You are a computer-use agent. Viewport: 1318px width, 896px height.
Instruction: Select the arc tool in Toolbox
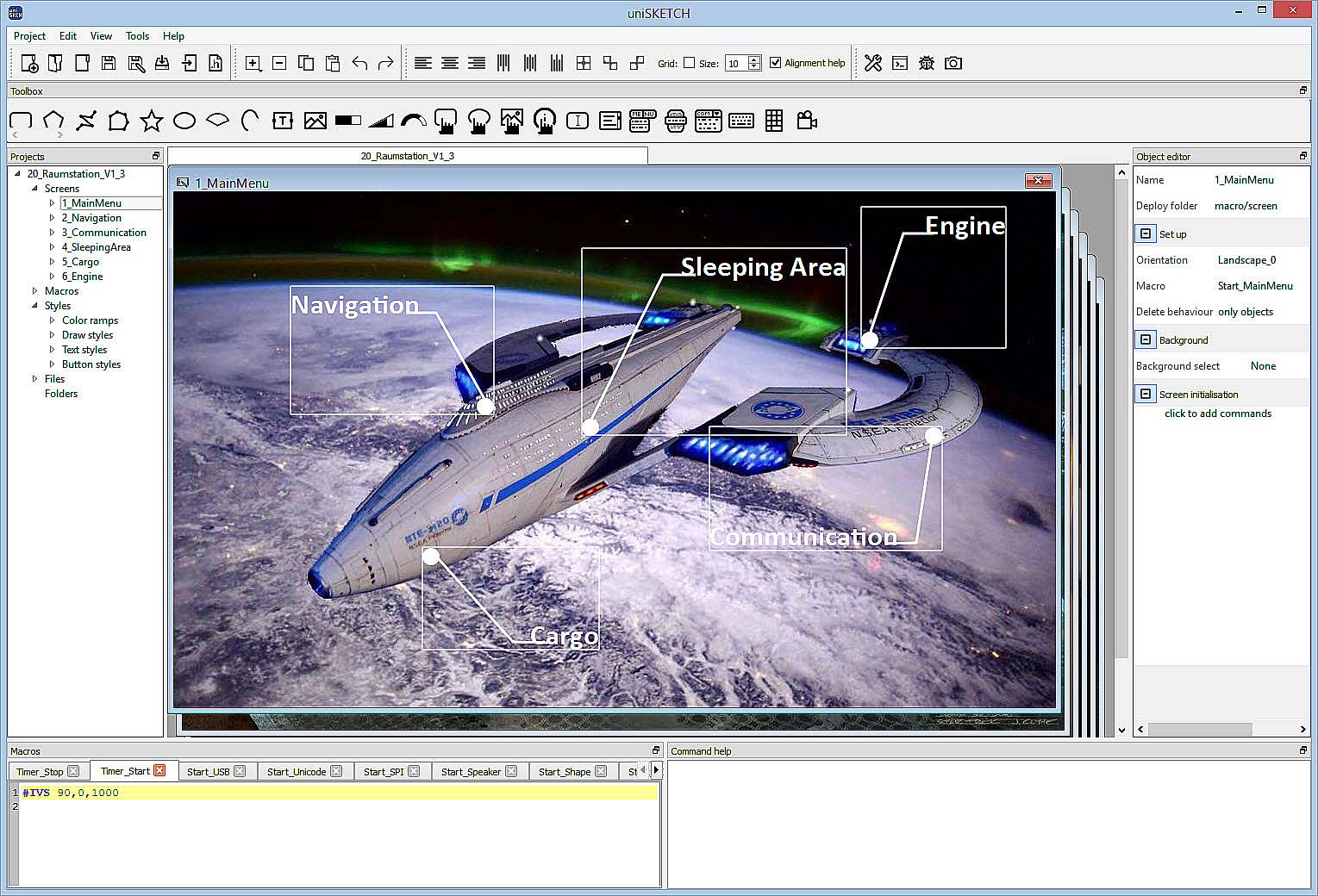250,121
